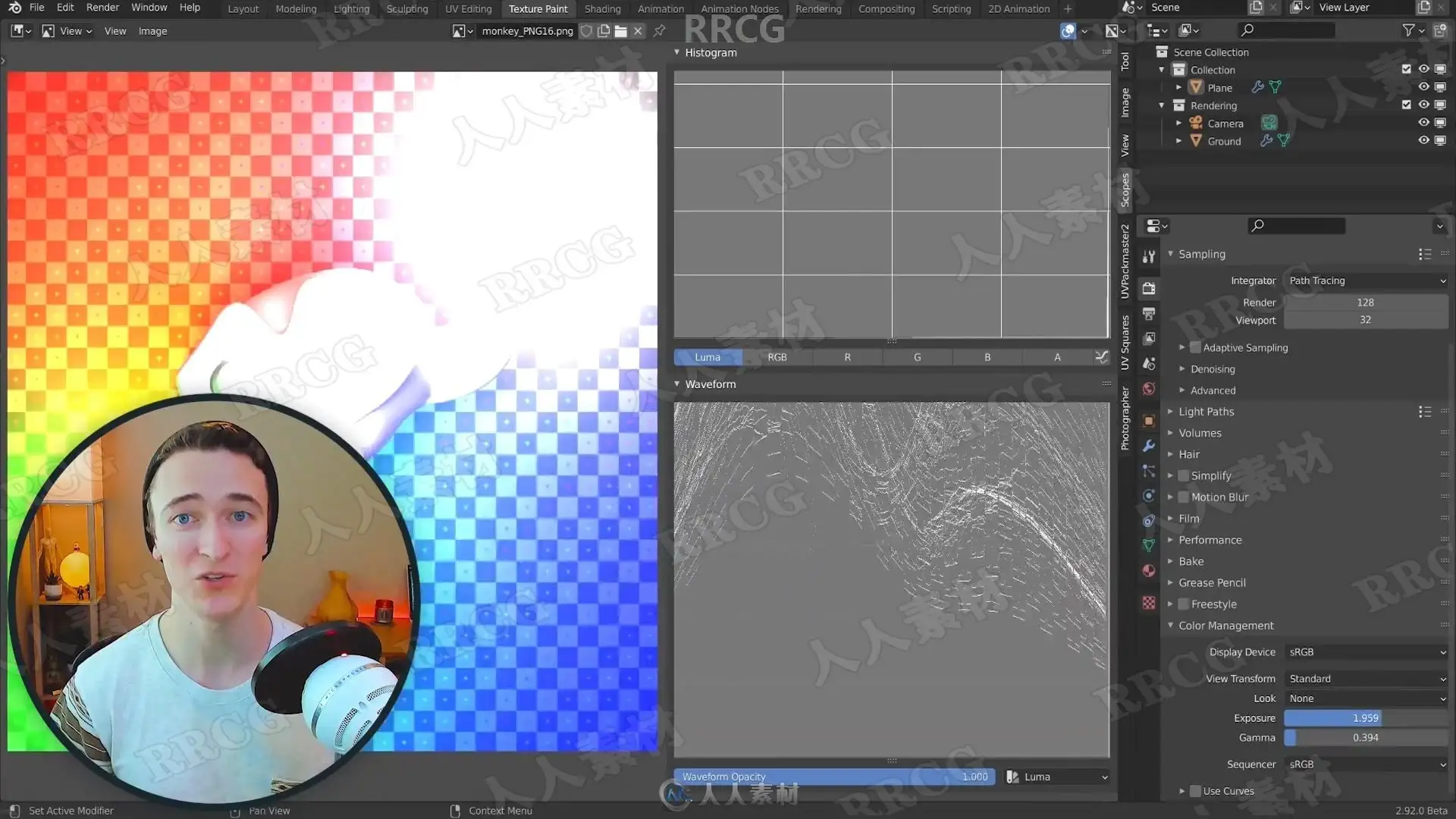Open the File menu
This screenshot has height=819, width=1456.
pyautogui.click(x=36, y=8)
